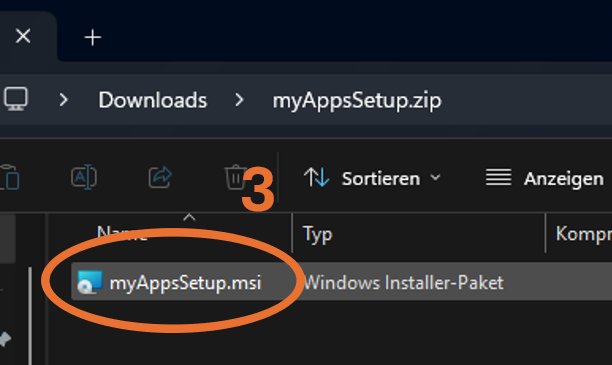Click the This PC monitor icon in address bar
Image resolution: width=612 pixels, height=365 pixels.
16,99
